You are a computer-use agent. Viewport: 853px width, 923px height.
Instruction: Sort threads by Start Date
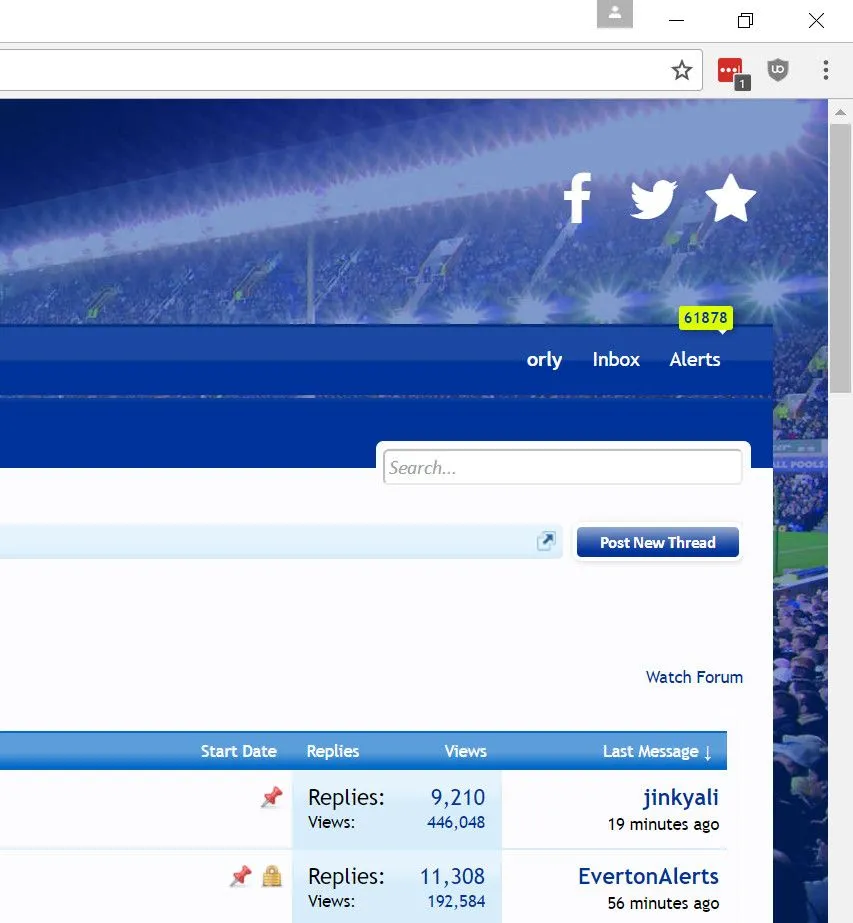[238, 751]
